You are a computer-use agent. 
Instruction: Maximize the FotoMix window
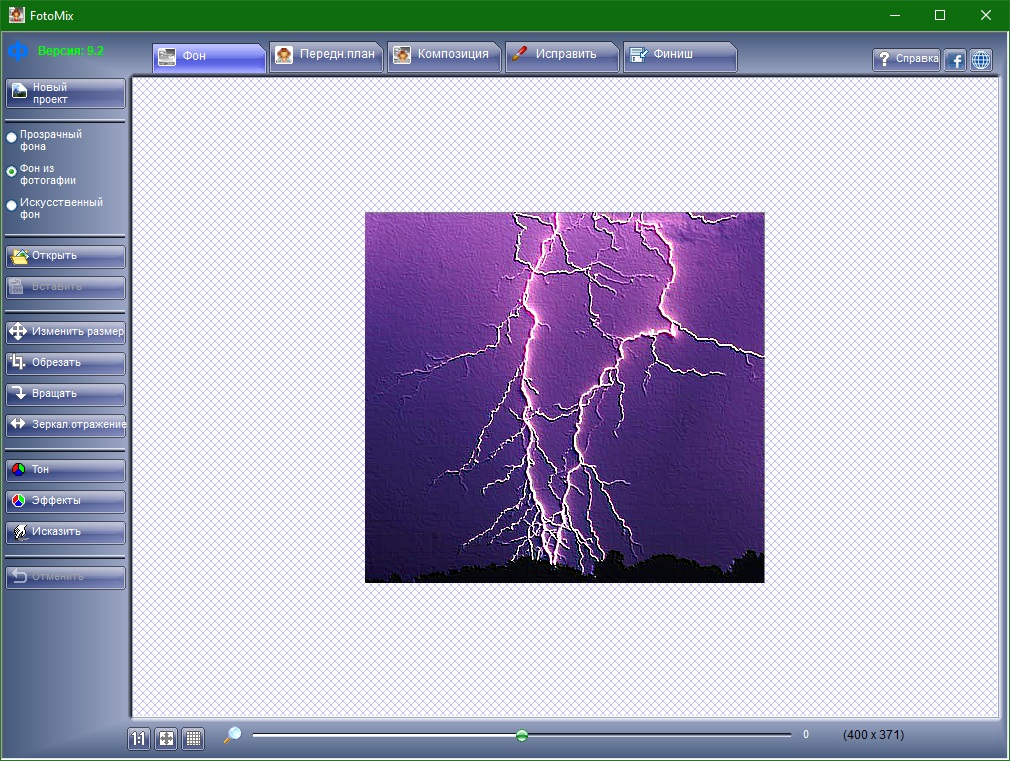pyautogui.click(x=940, y=15)
